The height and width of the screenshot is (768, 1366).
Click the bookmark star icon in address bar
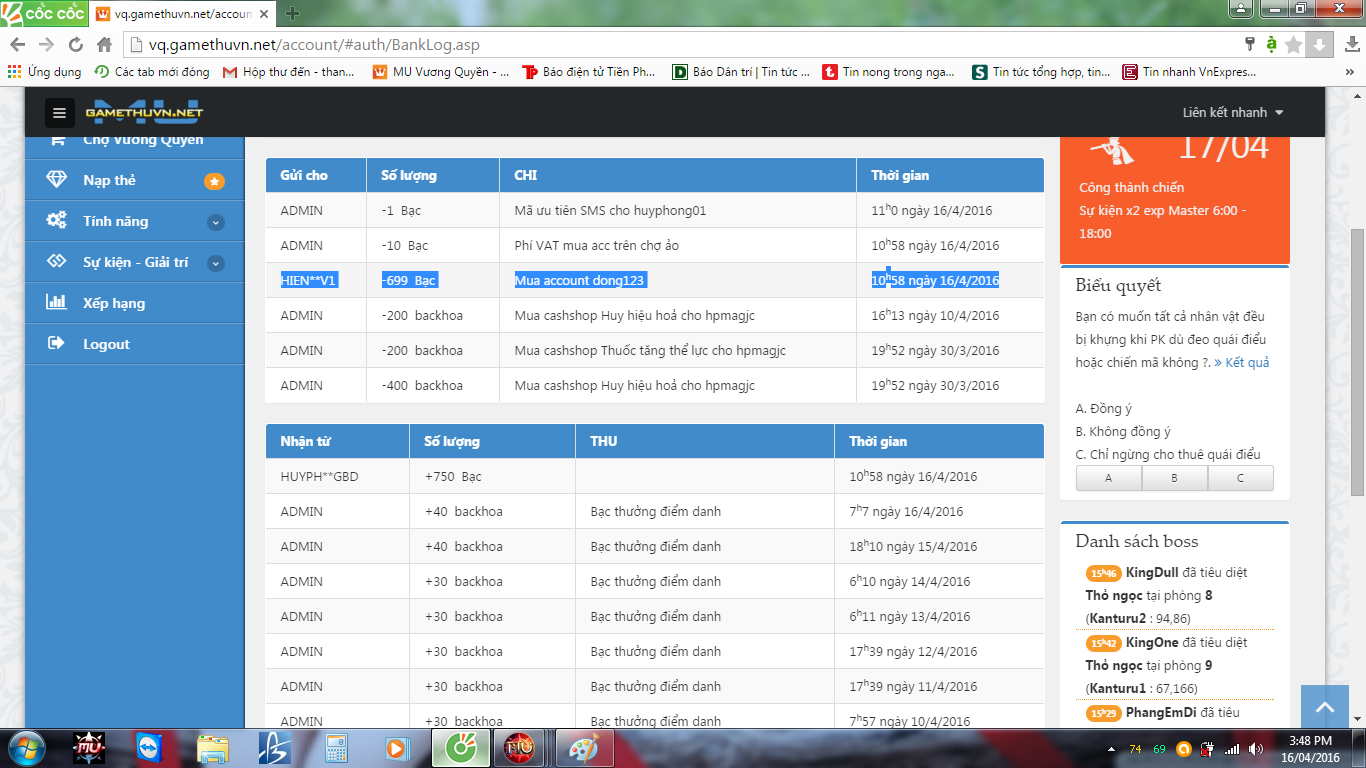tap(1293, 45)
